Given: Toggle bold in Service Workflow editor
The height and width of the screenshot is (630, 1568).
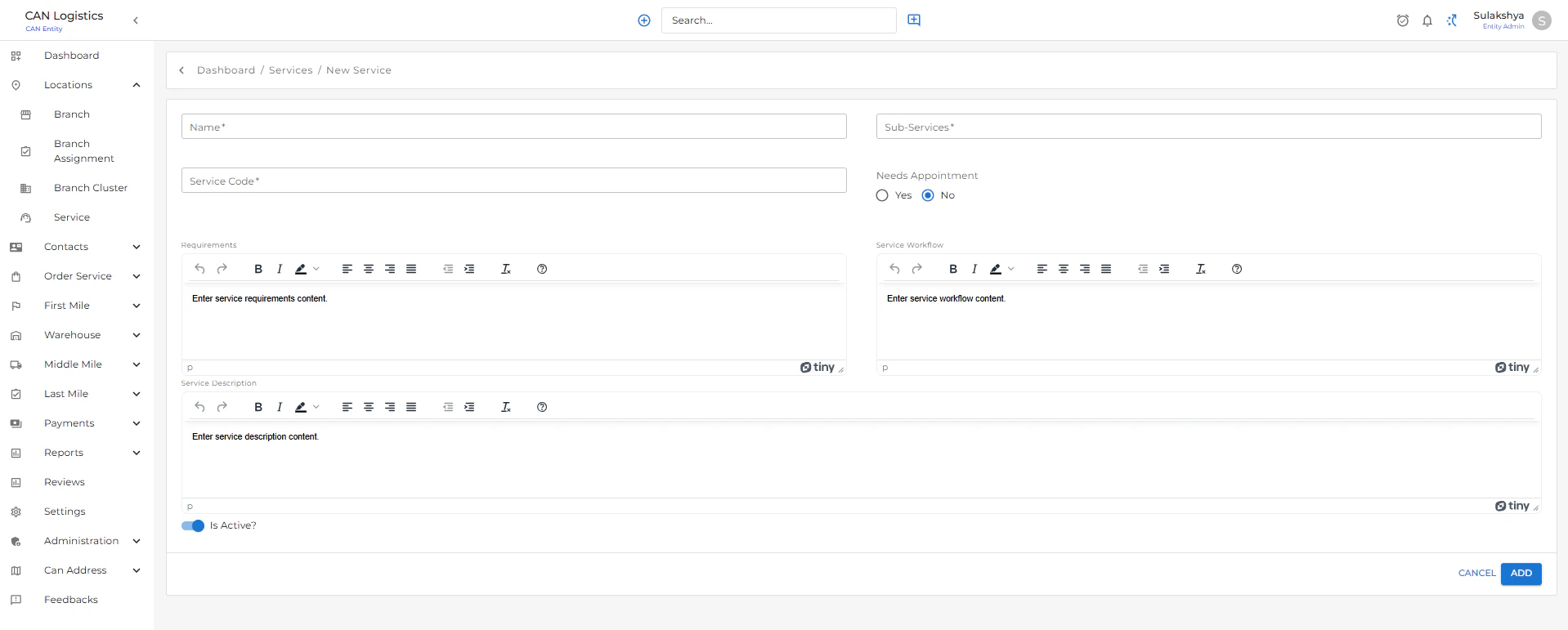Looking at the screenshot, I should coord(953,269).
